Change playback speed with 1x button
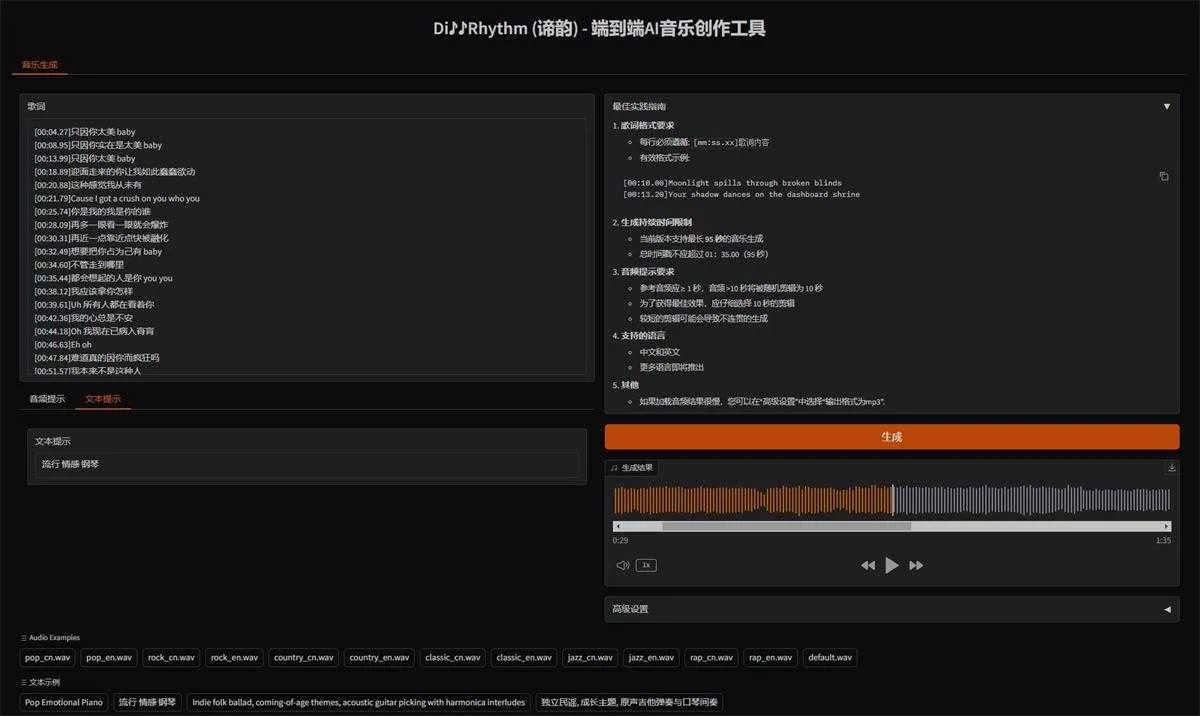Screen dimensions: 1200x716 pyautogui.click(x=646, y=565)
